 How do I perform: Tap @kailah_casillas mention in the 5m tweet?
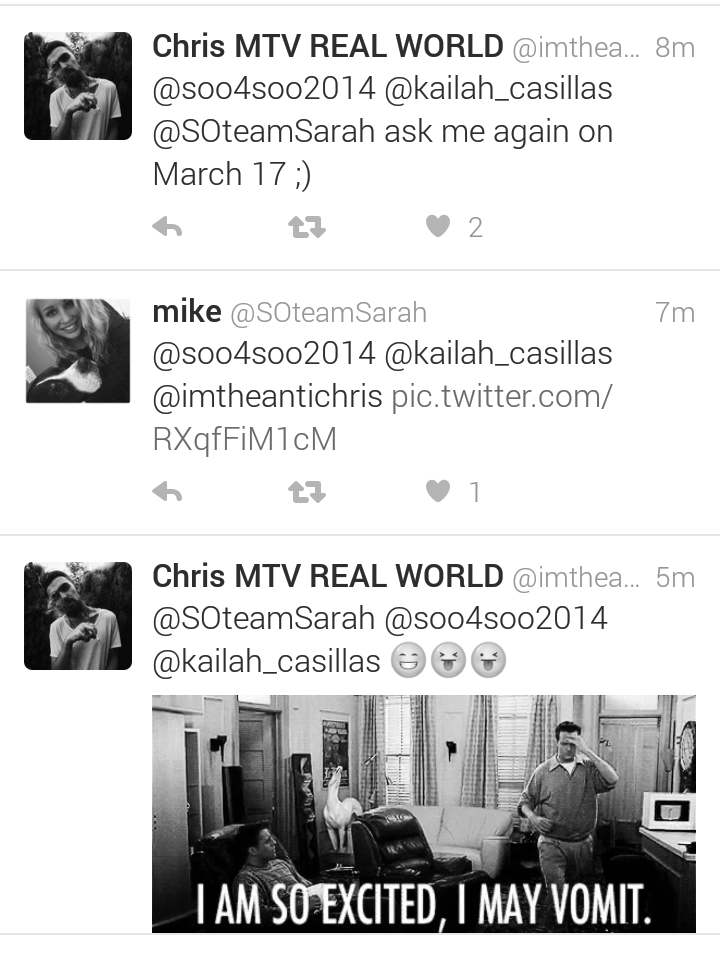point(266,662)
